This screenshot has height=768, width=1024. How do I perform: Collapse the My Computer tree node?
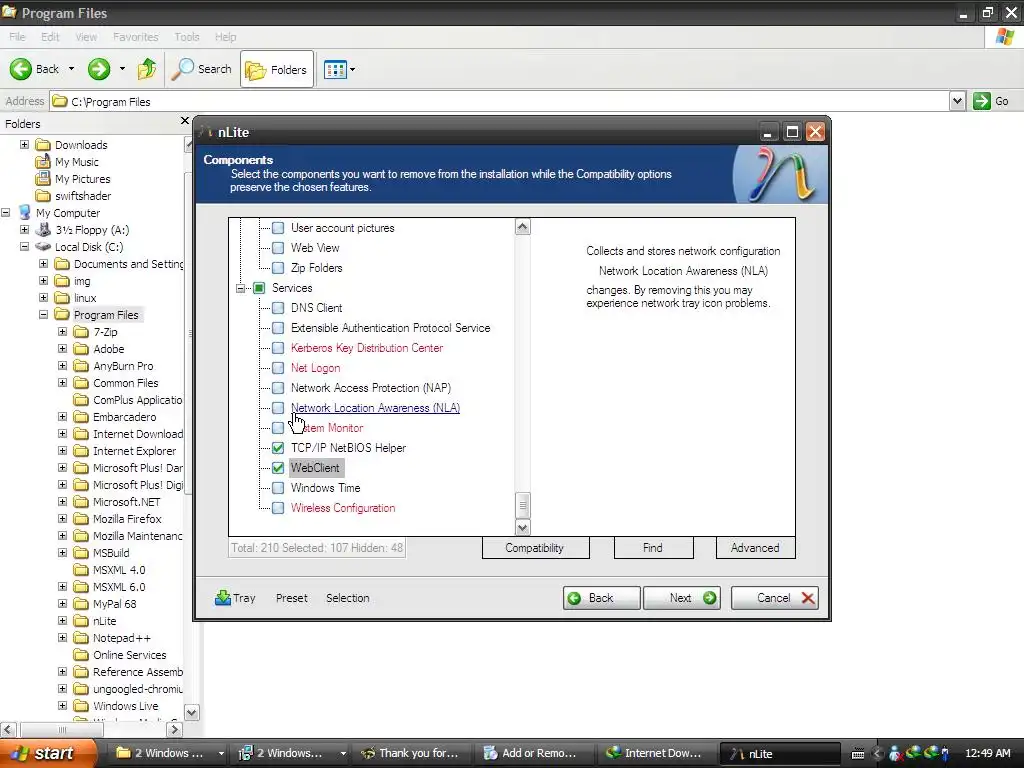pos(6,212)
